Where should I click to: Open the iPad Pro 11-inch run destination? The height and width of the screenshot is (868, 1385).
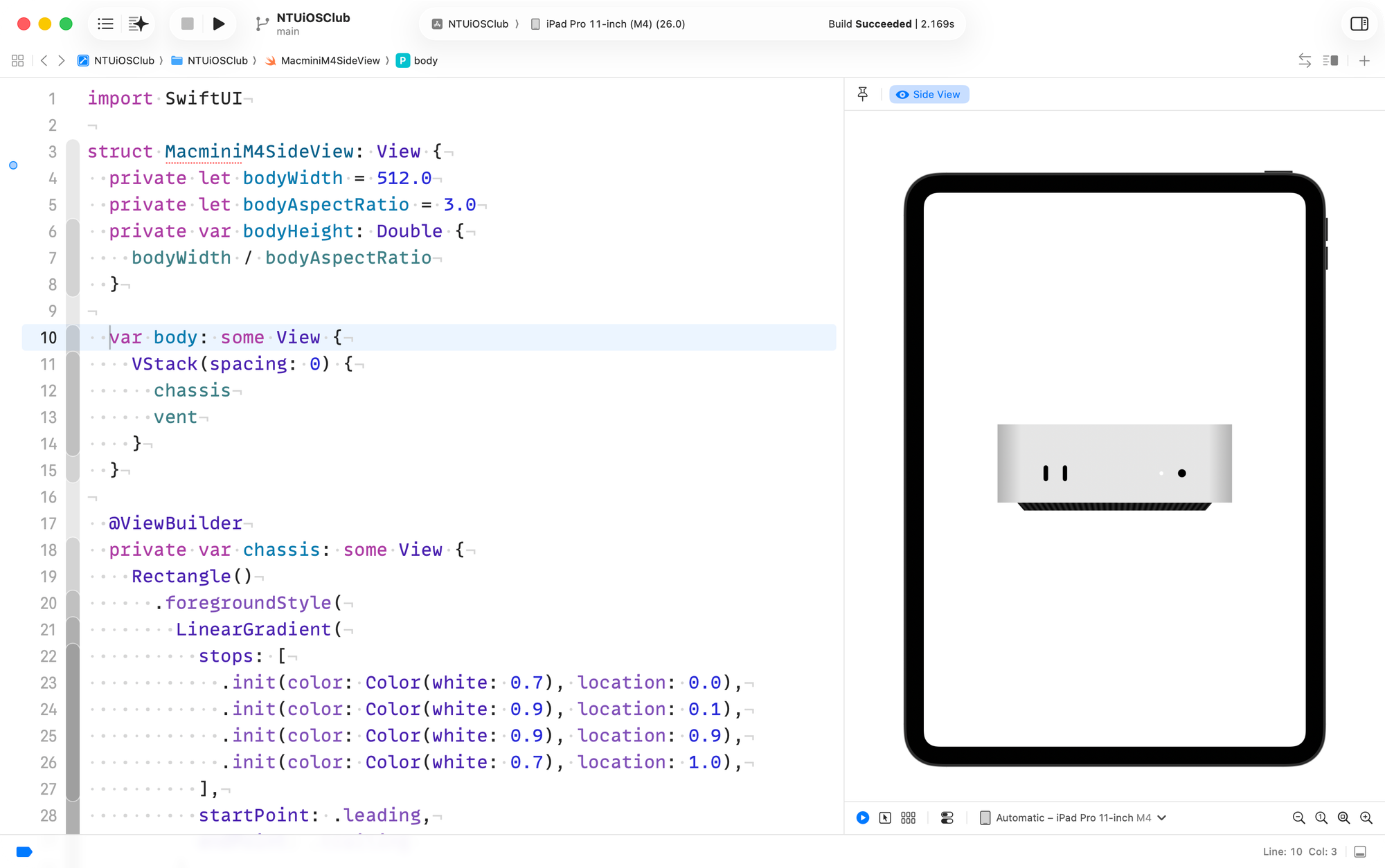point(607,24)
